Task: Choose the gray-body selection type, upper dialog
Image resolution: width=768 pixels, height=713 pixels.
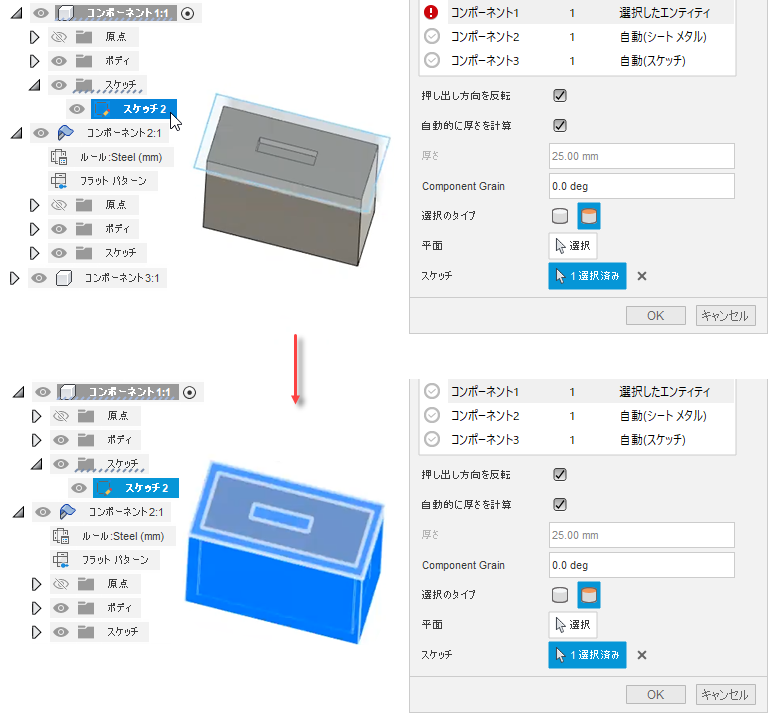Action: [560, 216]
